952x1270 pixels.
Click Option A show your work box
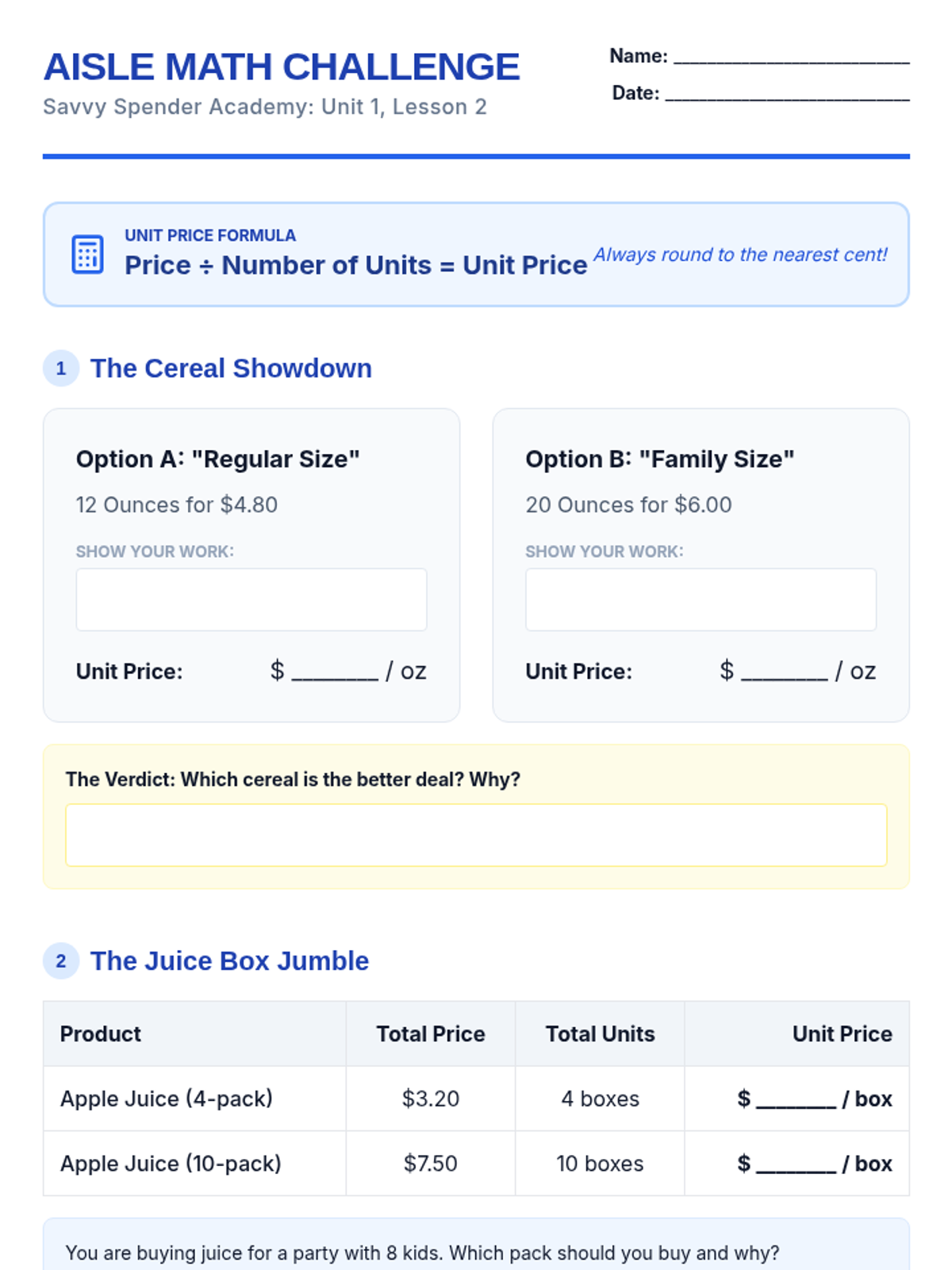point(251,599)
